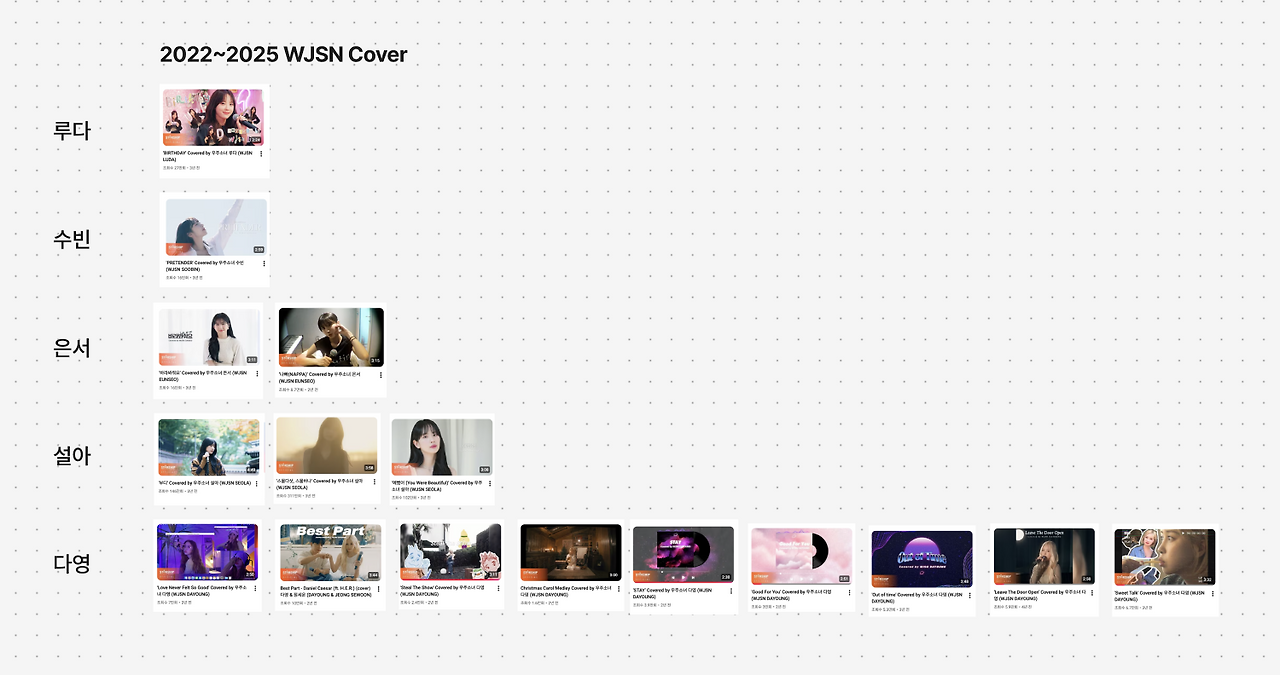Select the '루다' row label
The height and width of the screenshot is (675, 1280).
72,130
